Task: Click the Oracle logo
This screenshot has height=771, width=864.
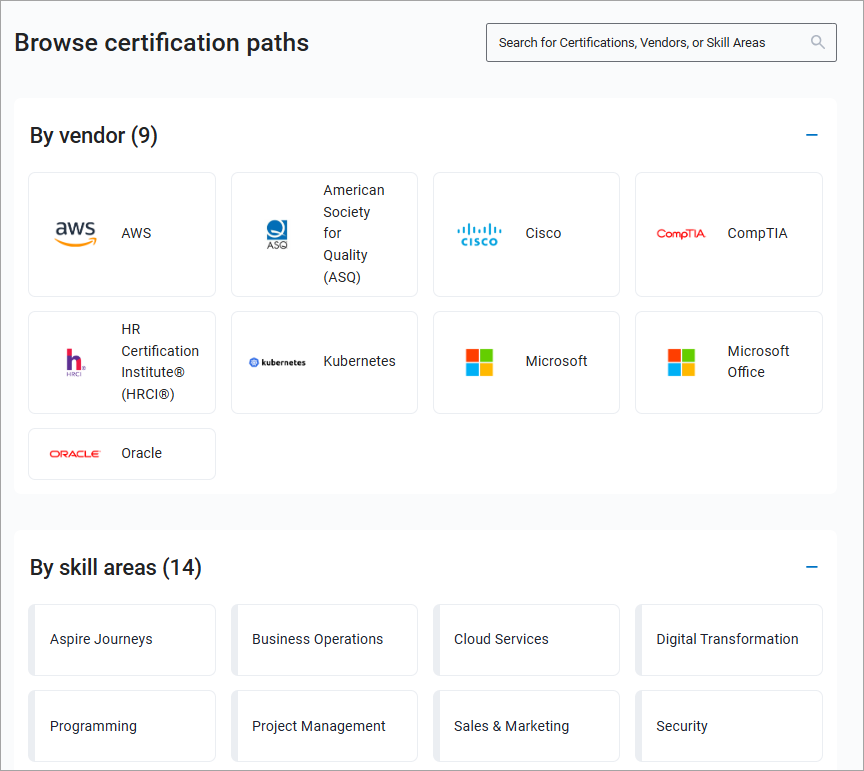Action: (x=75, y=454)
